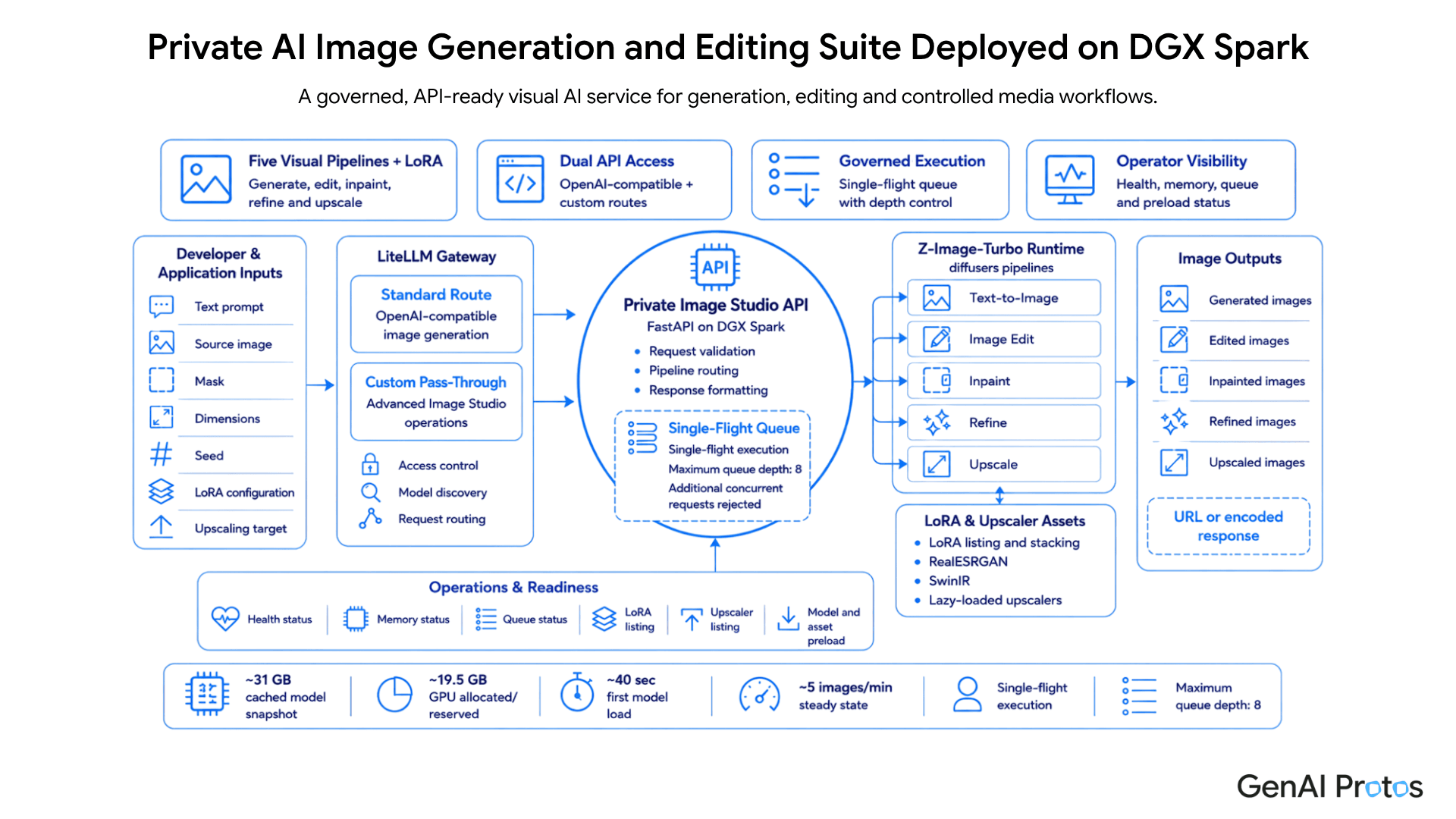Screen dimensions: 1456x819
Task: Click the Inpaint pipeline label
Action: point(990,381)
